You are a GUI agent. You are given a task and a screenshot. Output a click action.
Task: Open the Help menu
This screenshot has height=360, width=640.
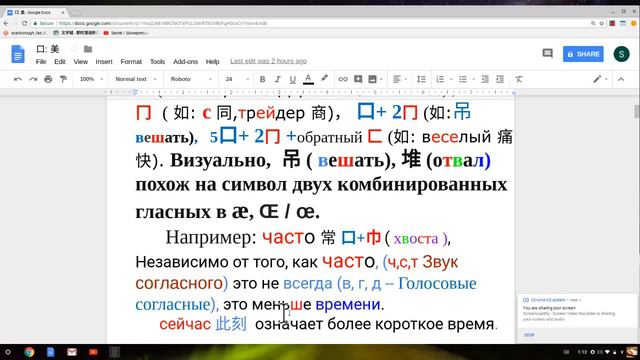pyautogui.click(x=212, y=62)
